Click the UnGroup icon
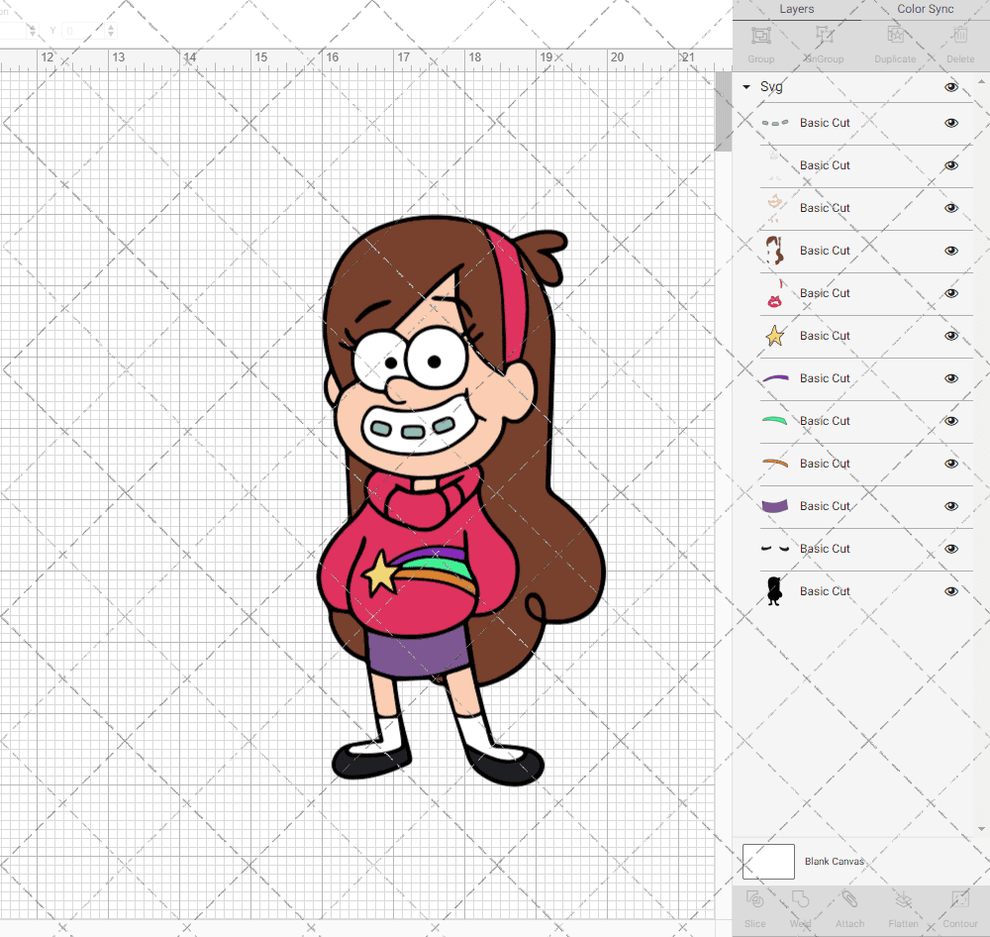The width and height of the screenshot is (990, 937). pyautogui.click(x=823, y=42)
